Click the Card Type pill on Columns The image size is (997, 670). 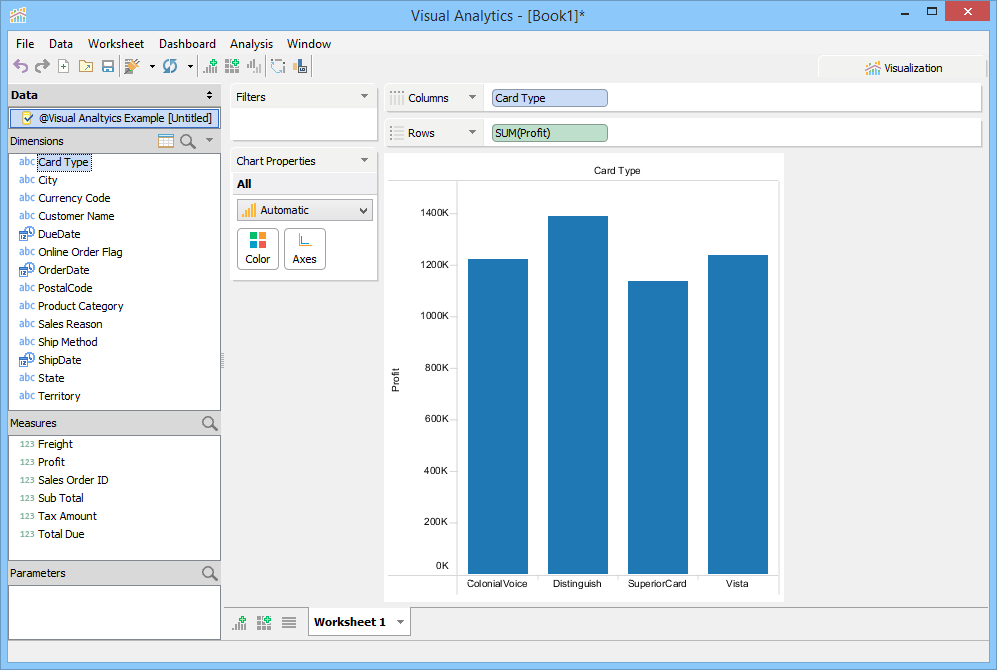point(549,98)
